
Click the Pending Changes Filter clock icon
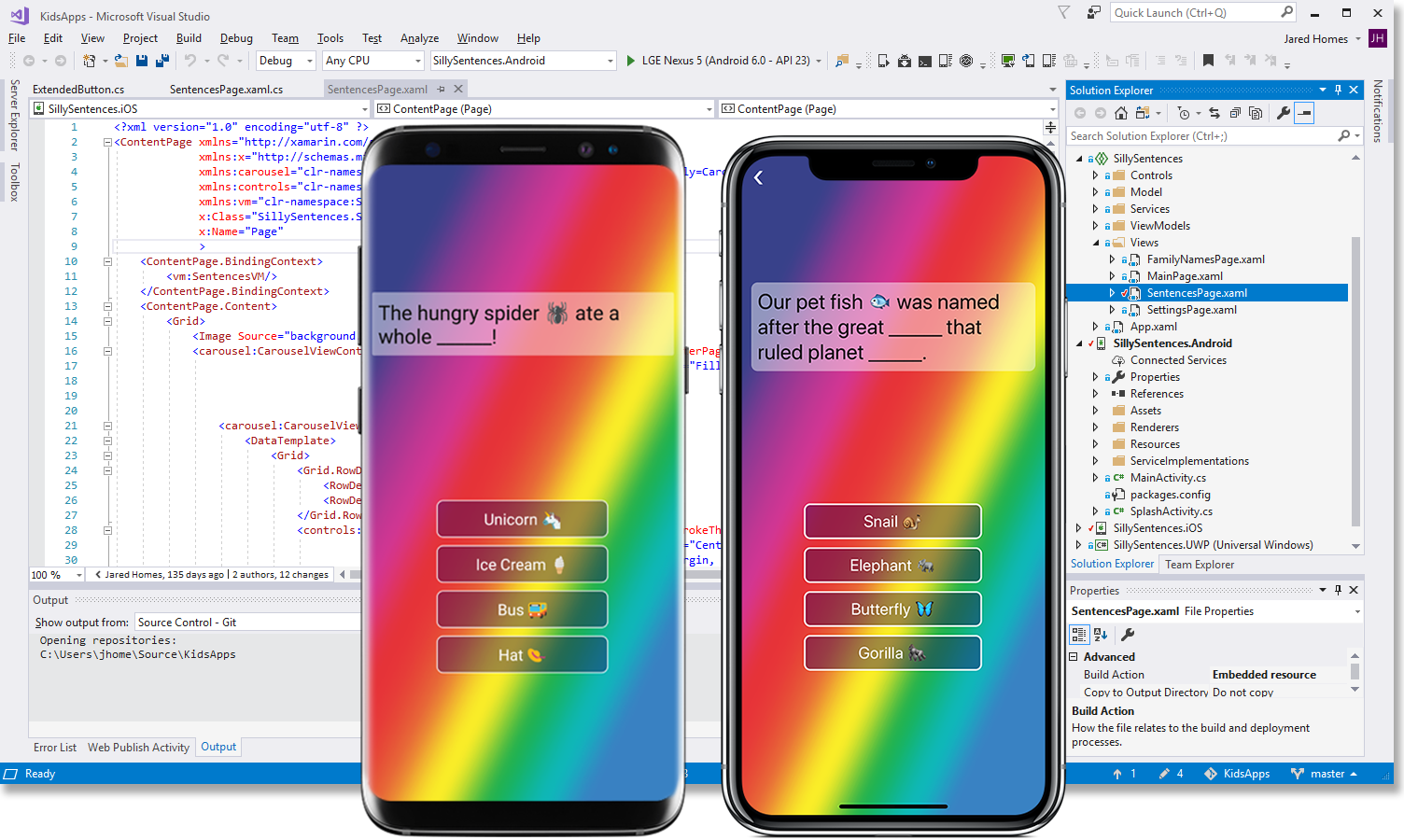pyautogui.click(x=1184, y=113)
